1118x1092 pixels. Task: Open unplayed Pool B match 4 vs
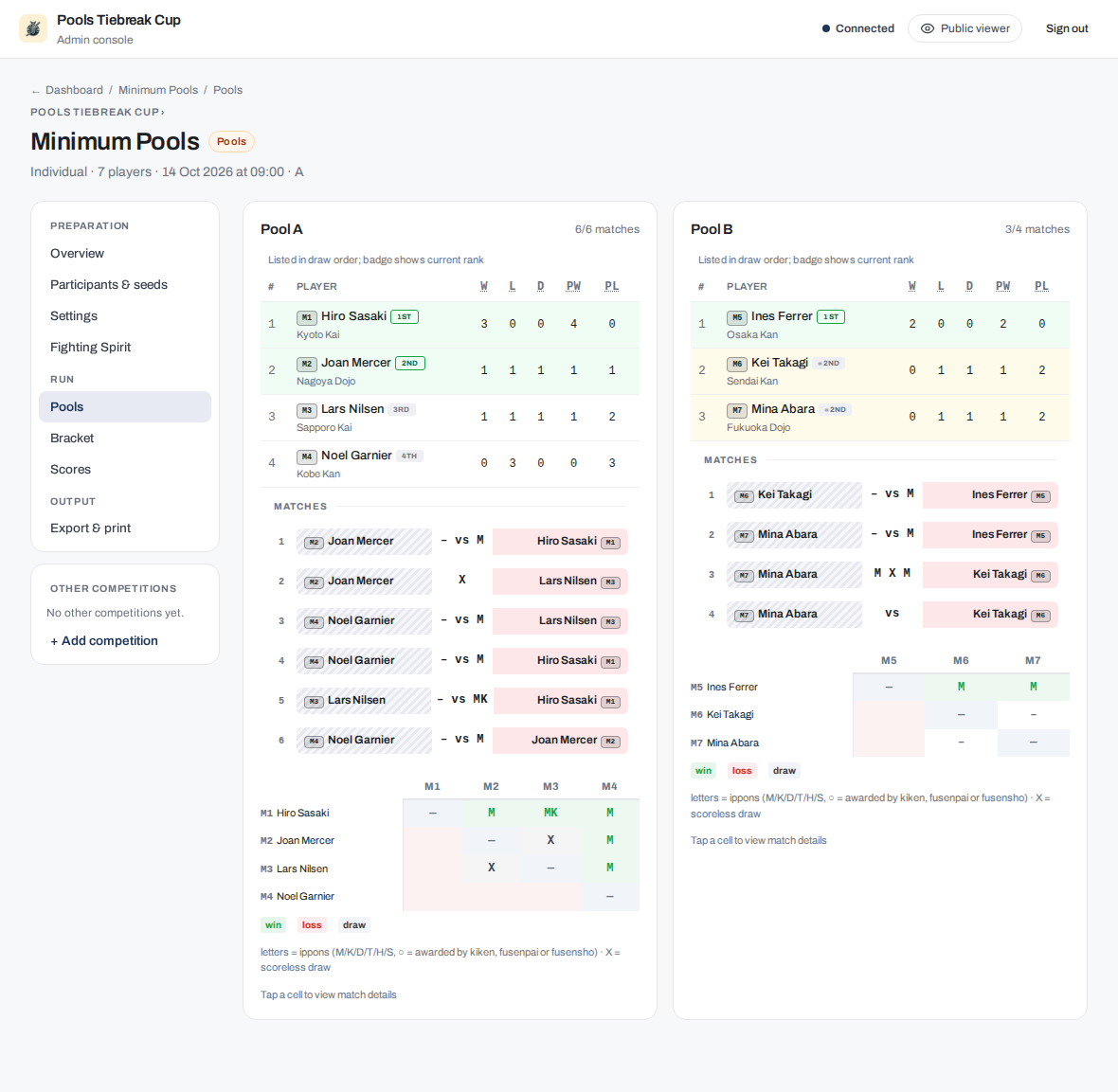click(x=892, y=613)
